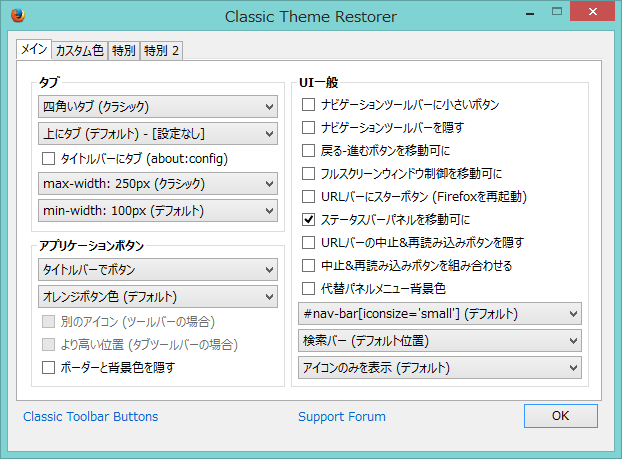
Task: Check ナビゲーションツールバーを隠す
Action: [x=308, y=128]
